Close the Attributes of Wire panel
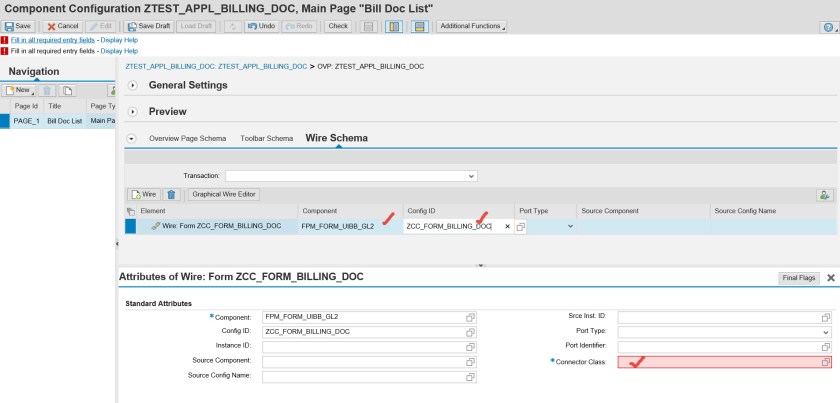 [830, 278]
